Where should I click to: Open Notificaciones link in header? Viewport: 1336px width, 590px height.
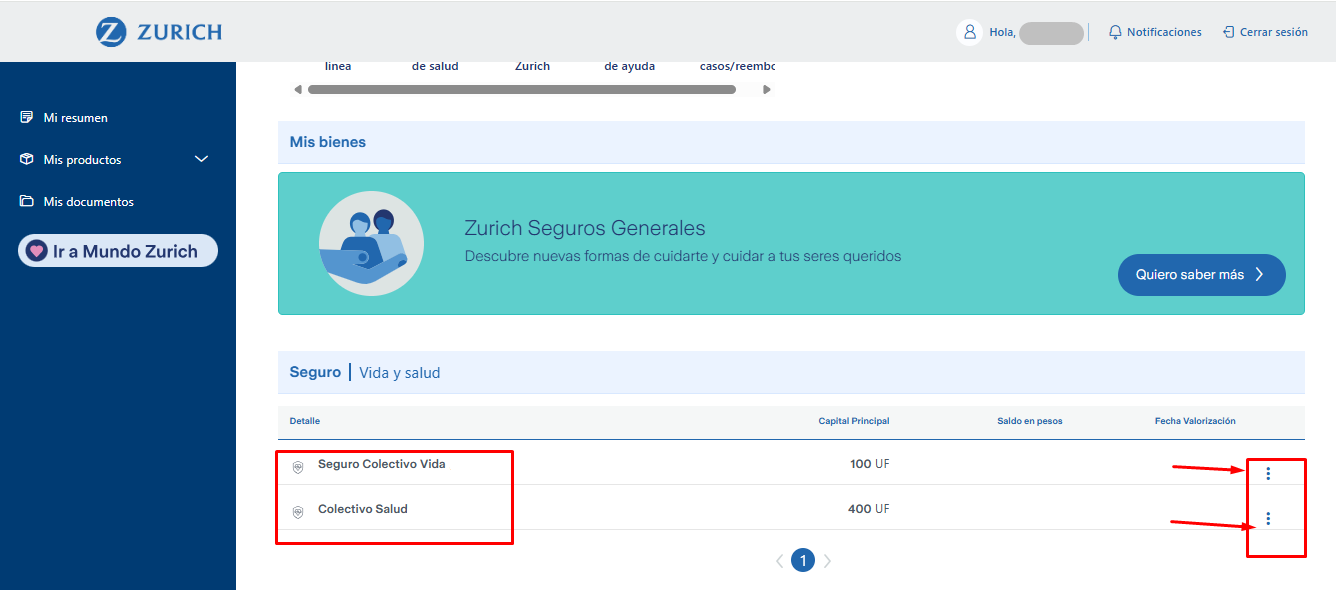1164,33
